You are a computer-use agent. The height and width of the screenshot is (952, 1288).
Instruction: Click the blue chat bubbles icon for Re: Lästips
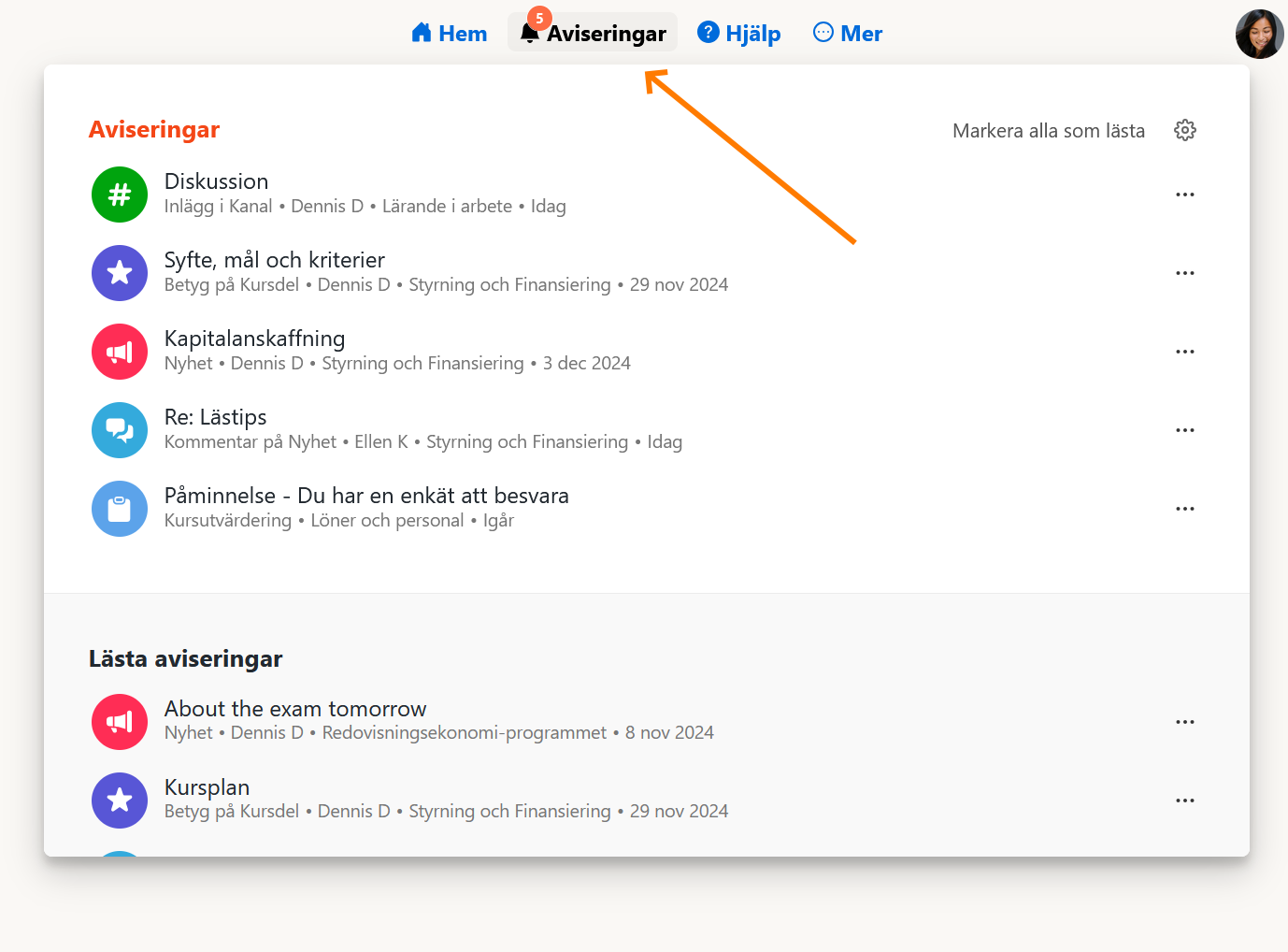tap(120, 430)
